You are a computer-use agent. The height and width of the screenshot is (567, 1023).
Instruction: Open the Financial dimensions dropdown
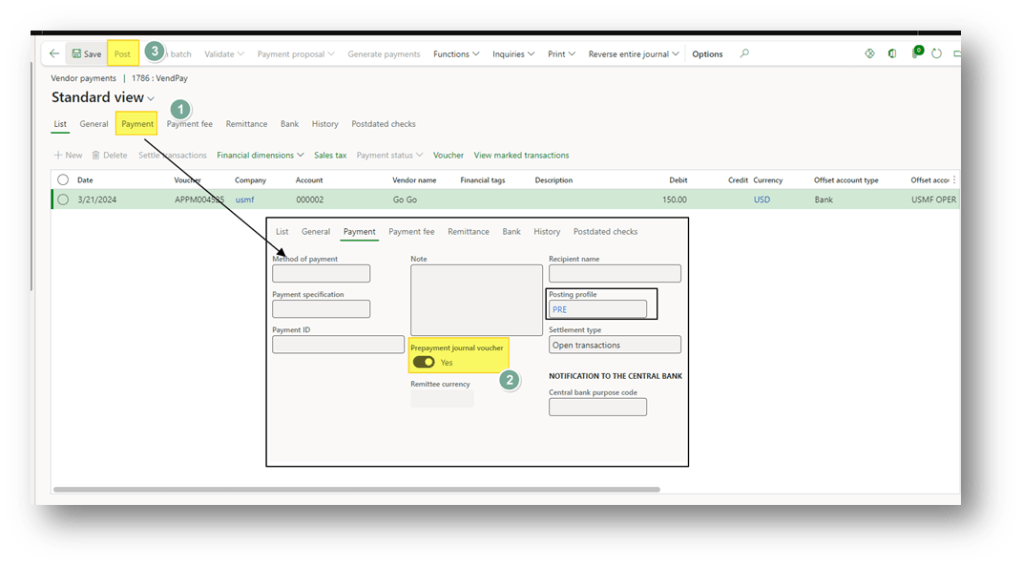[x=260, y=155]
